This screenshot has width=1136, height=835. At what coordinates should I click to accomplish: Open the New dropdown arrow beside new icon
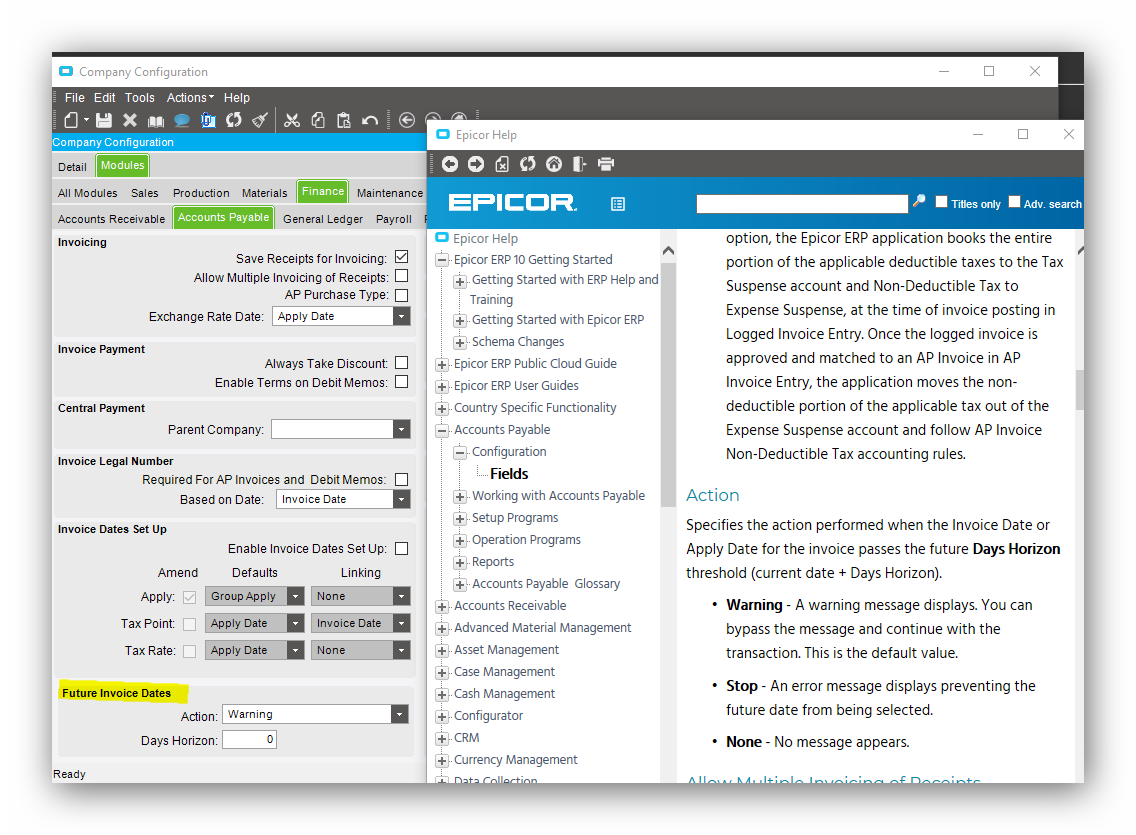coord(86,120)
